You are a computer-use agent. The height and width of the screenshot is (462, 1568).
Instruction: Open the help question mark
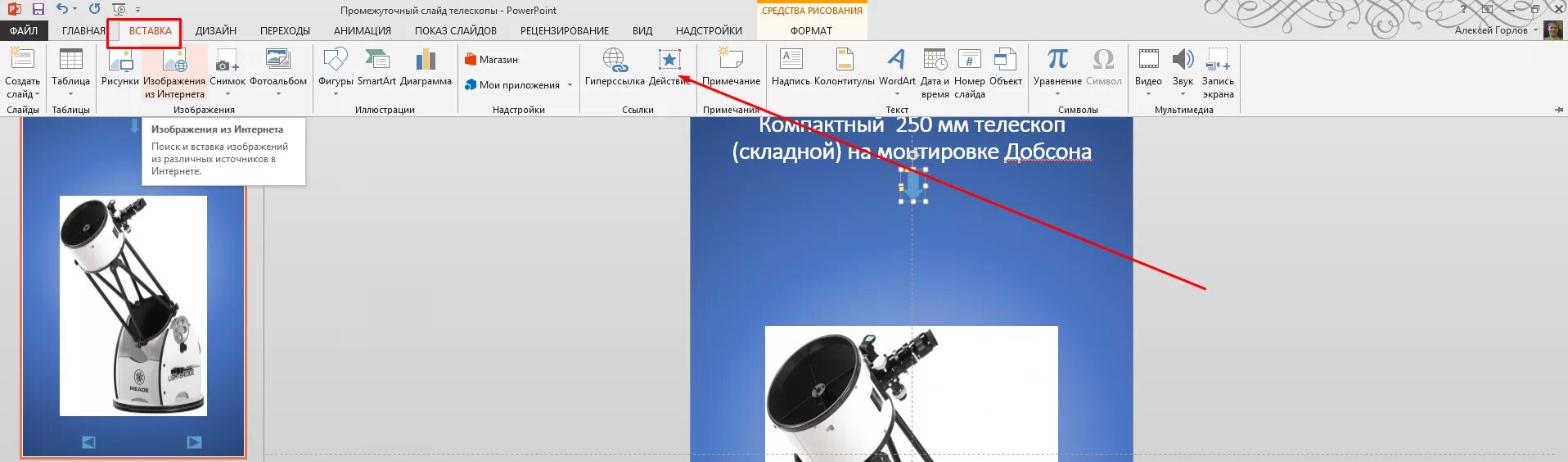coord(1463,9)
